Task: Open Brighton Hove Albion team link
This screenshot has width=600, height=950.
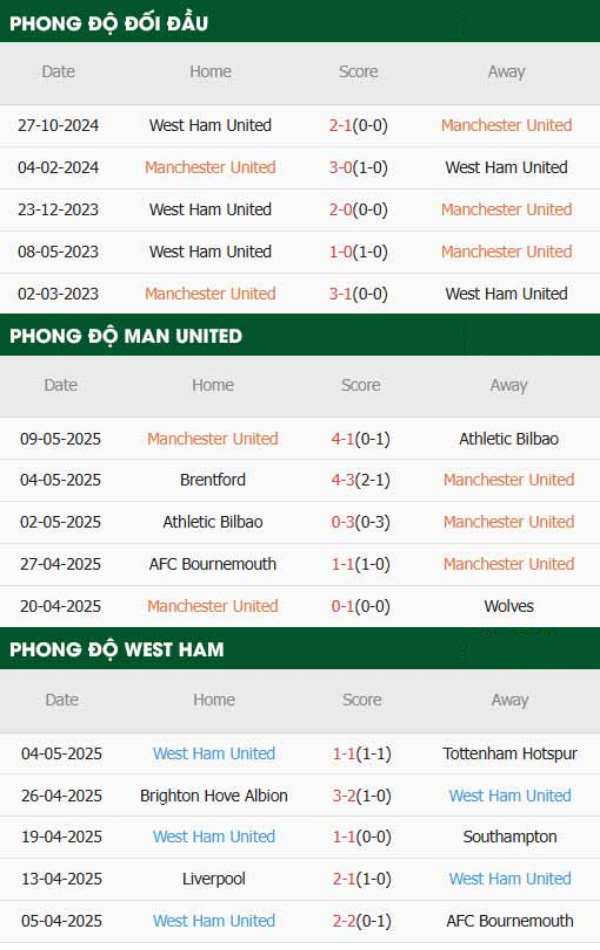Action: [x=214, y=796]
